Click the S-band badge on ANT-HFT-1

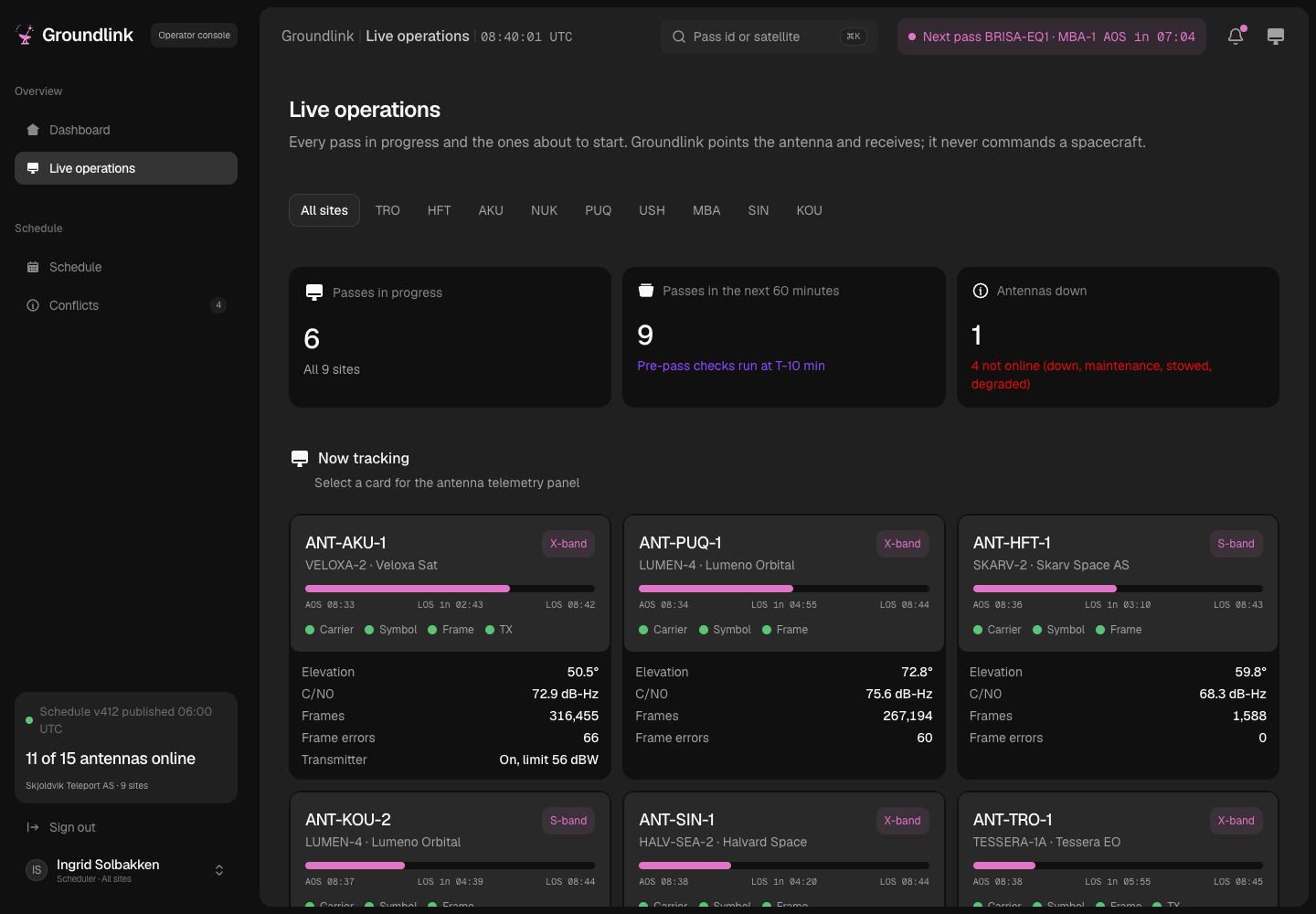point(1236,544)
